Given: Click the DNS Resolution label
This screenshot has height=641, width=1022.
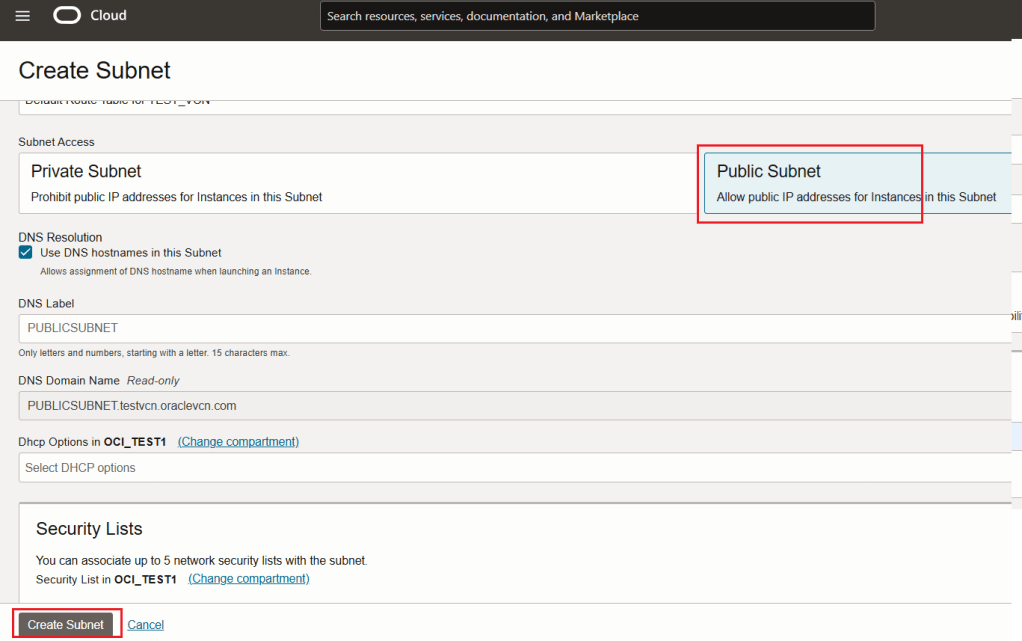Looking at the screenshot, I should click(x=60, y=237).
